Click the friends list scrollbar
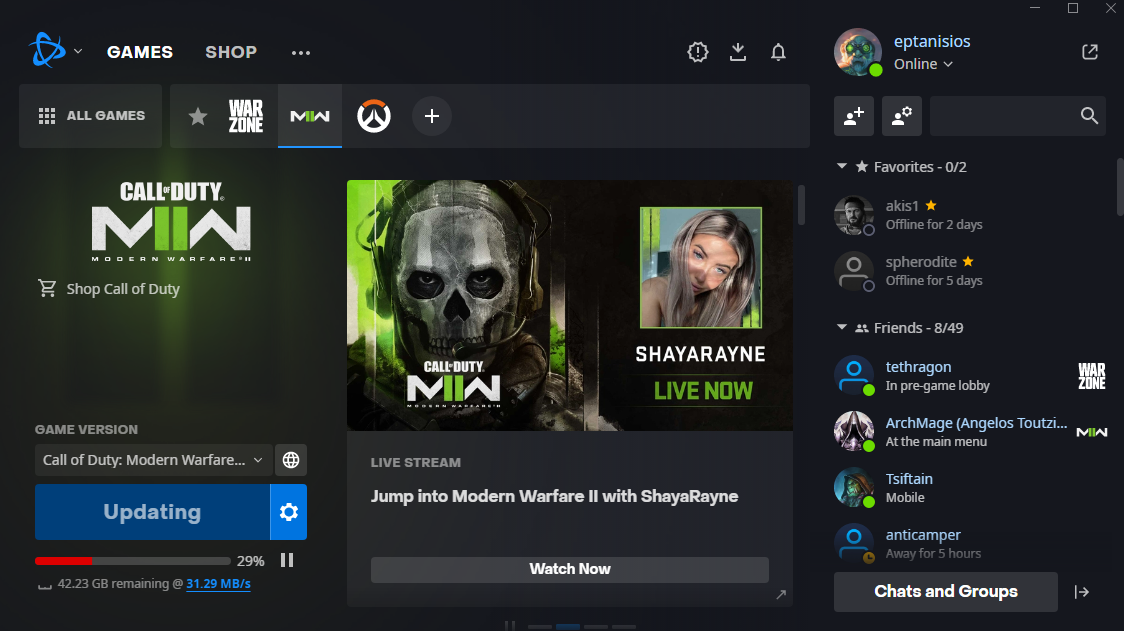The width and height of the screenshot is (1124, 631). pos(1120,187)
